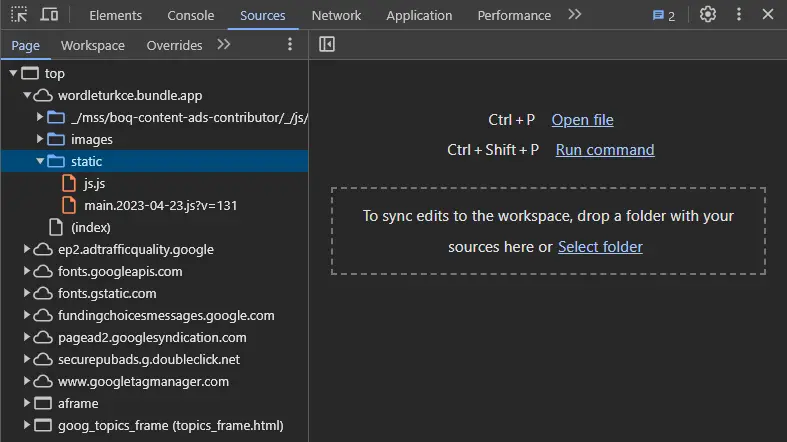Select the Sources tab
The image size is (787, 442).
(x=263, y=16)
